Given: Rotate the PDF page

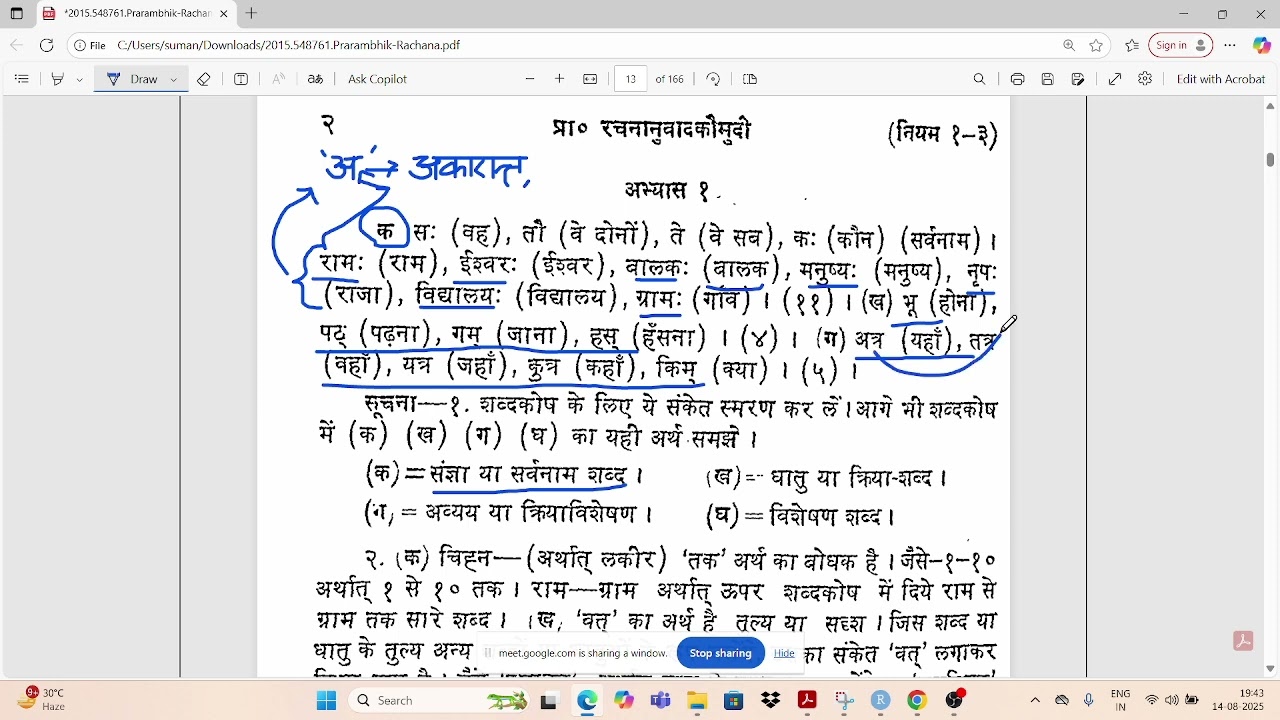Looking at the screenshot, I should (713, 79).
